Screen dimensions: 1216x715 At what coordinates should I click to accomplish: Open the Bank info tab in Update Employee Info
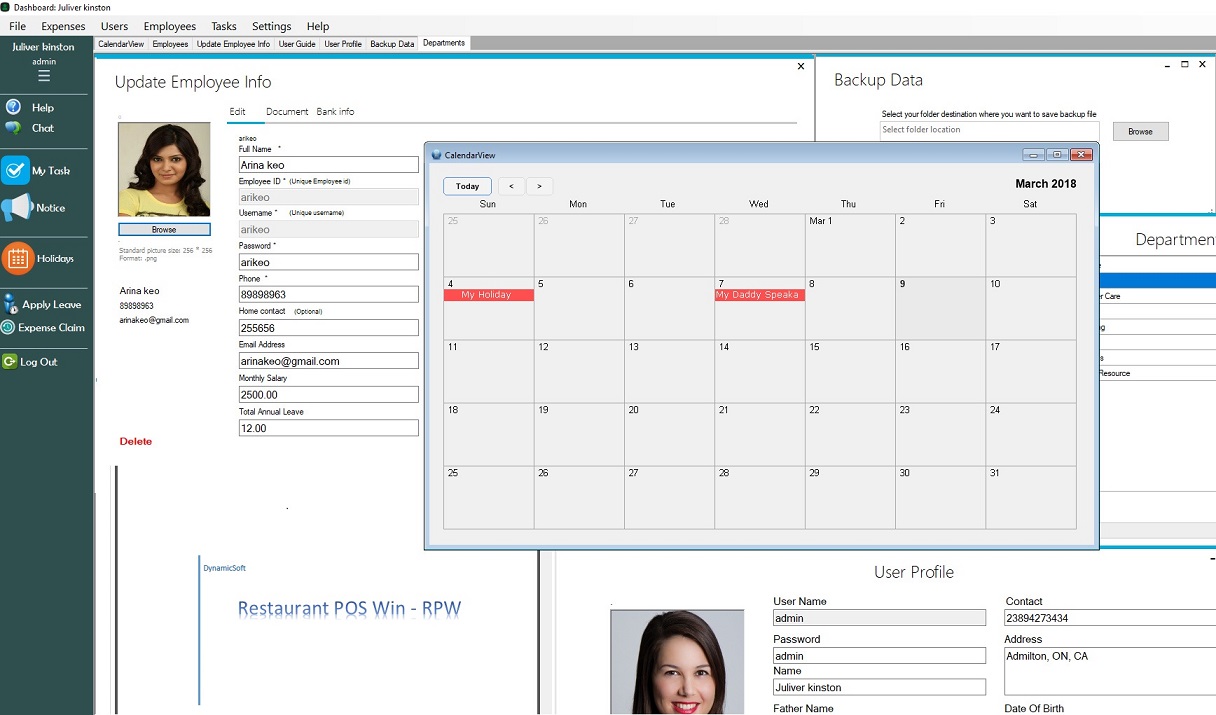pos(335,111)
